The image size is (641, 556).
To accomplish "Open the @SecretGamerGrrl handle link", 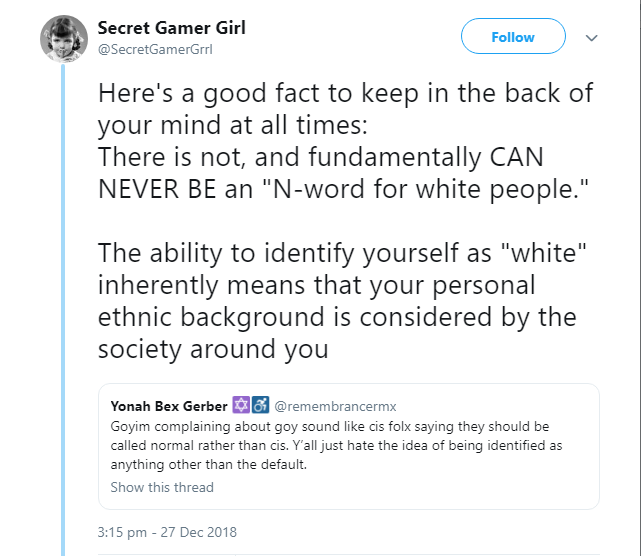I will coord(155,49).
